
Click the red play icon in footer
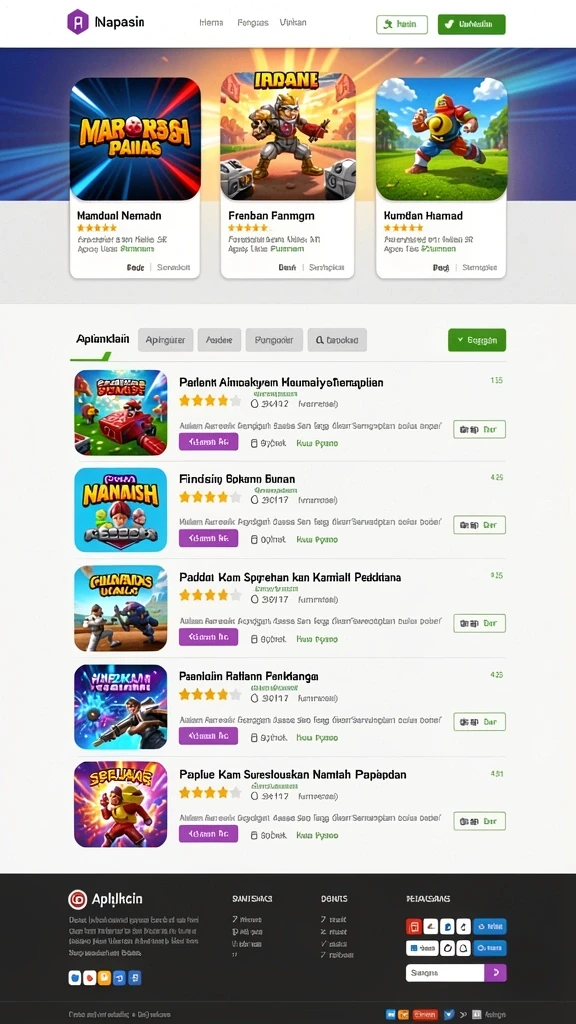coord(89,978)
